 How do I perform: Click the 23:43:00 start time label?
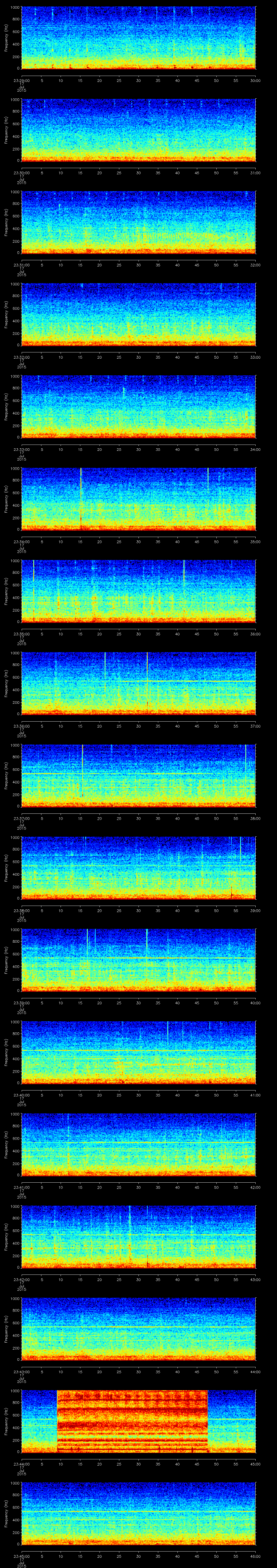(22, 1372)
